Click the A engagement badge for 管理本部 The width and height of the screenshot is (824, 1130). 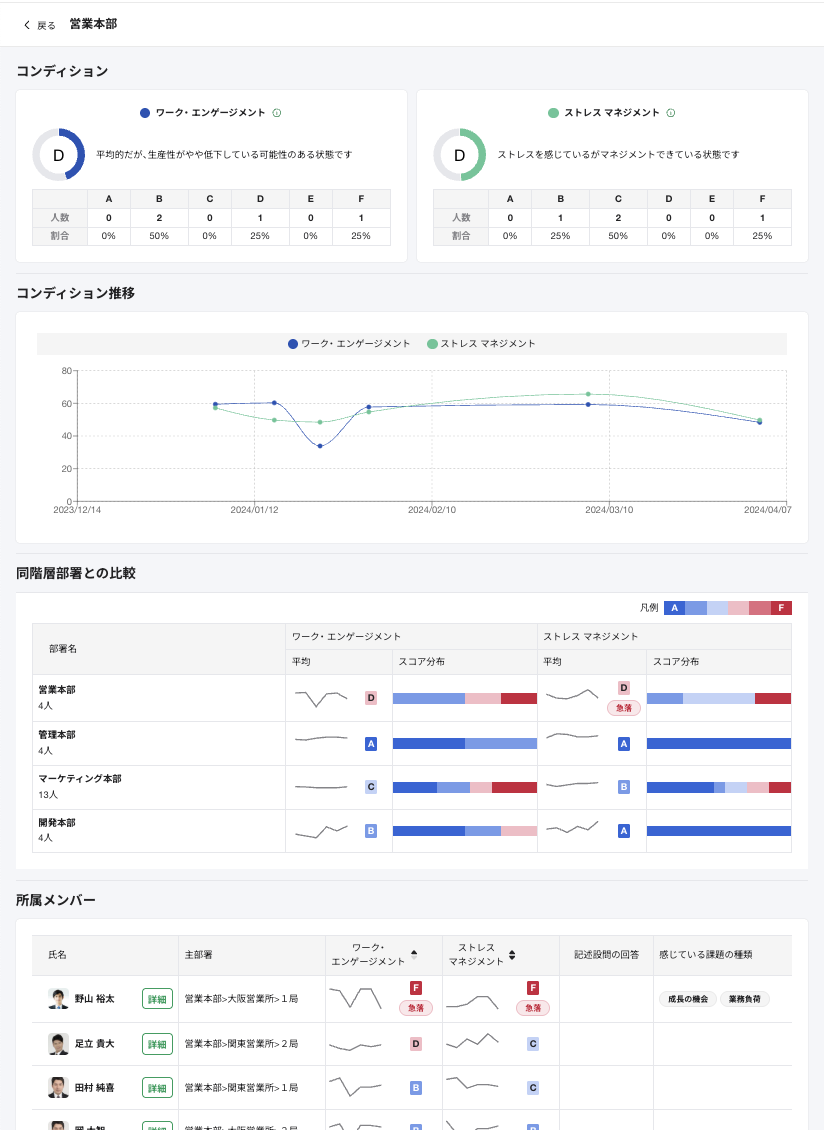pyautogui.click(x=371, y=744)
